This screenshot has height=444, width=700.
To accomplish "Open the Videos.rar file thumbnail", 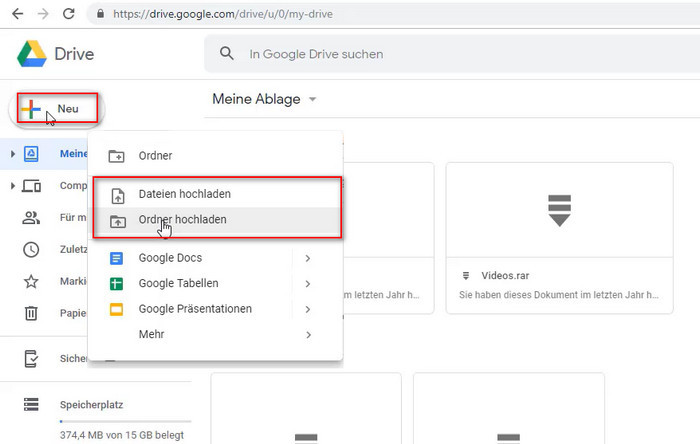I will coord(559,210).
